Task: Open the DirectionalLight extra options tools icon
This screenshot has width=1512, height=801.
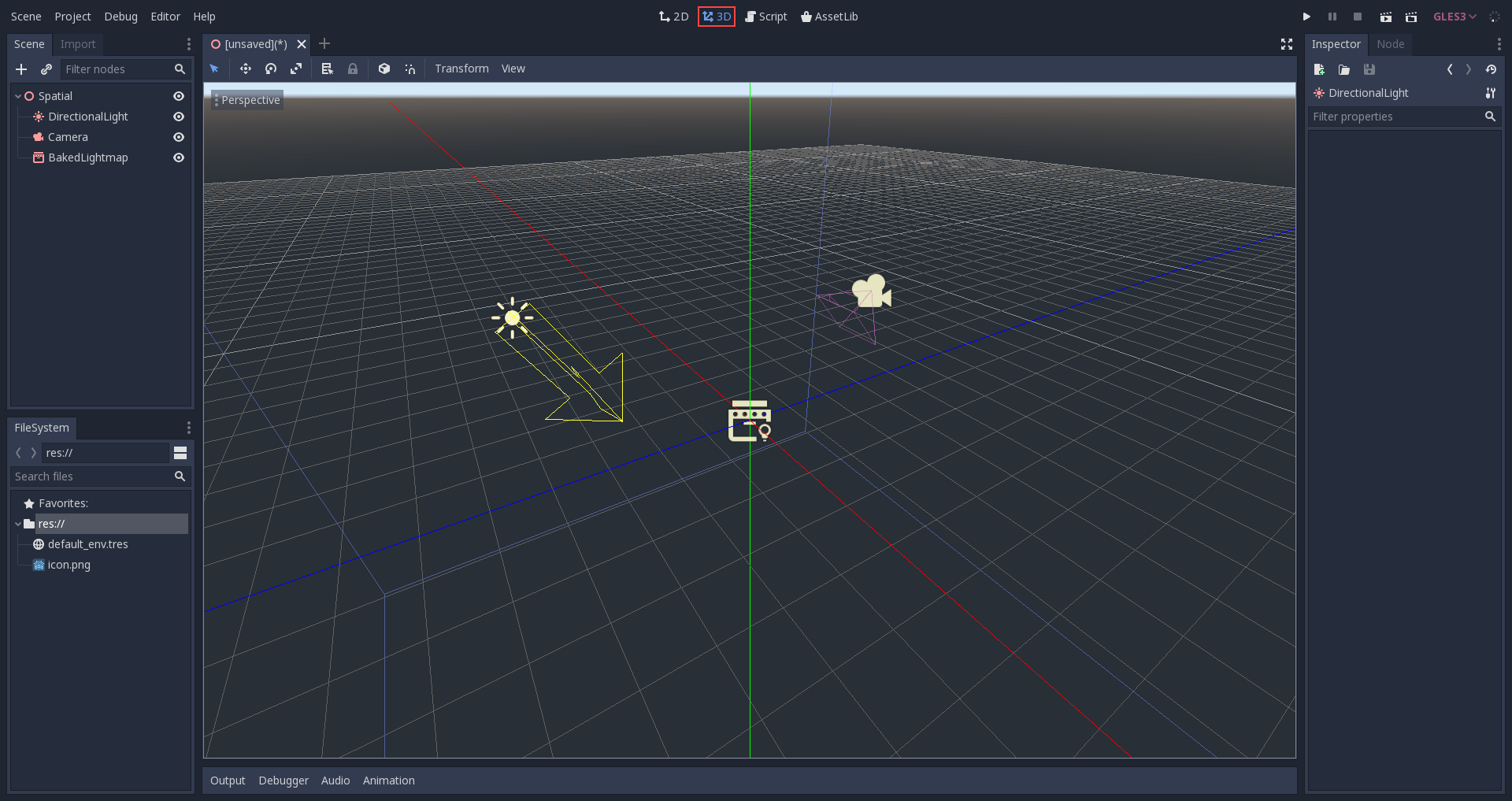Action: pyautogui.click(x=1491, y=93)
